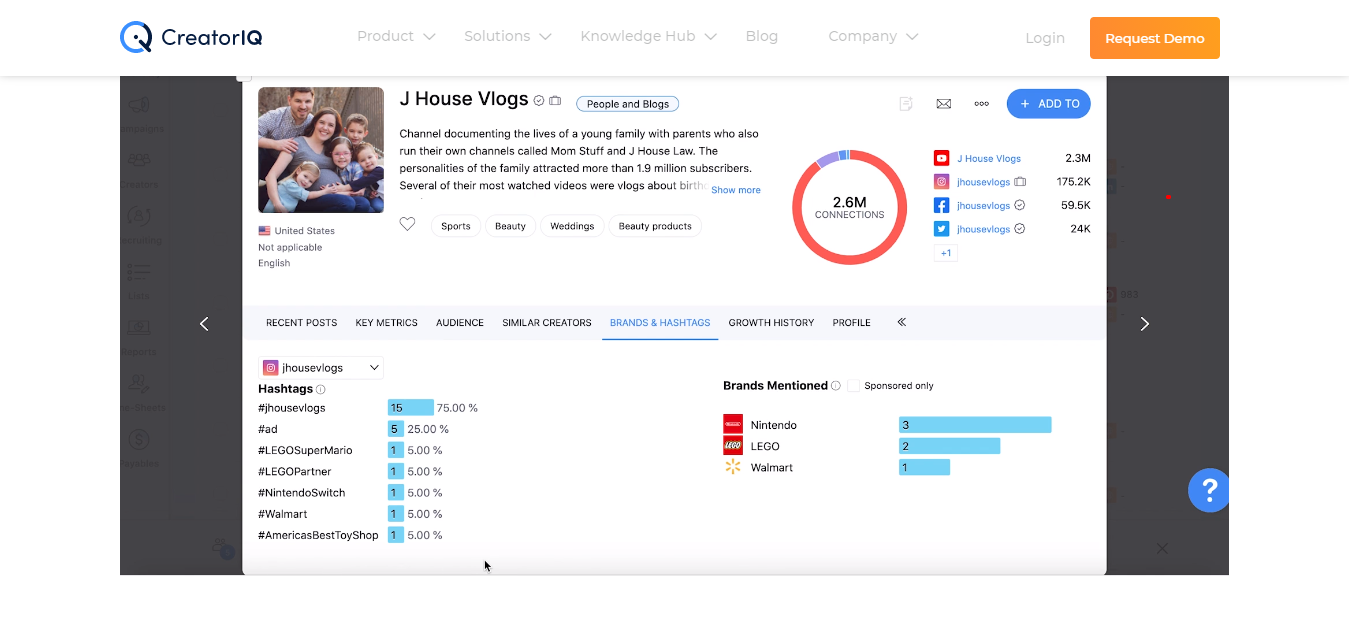Click the Brands Mentioned info icon

coord(836,385)
